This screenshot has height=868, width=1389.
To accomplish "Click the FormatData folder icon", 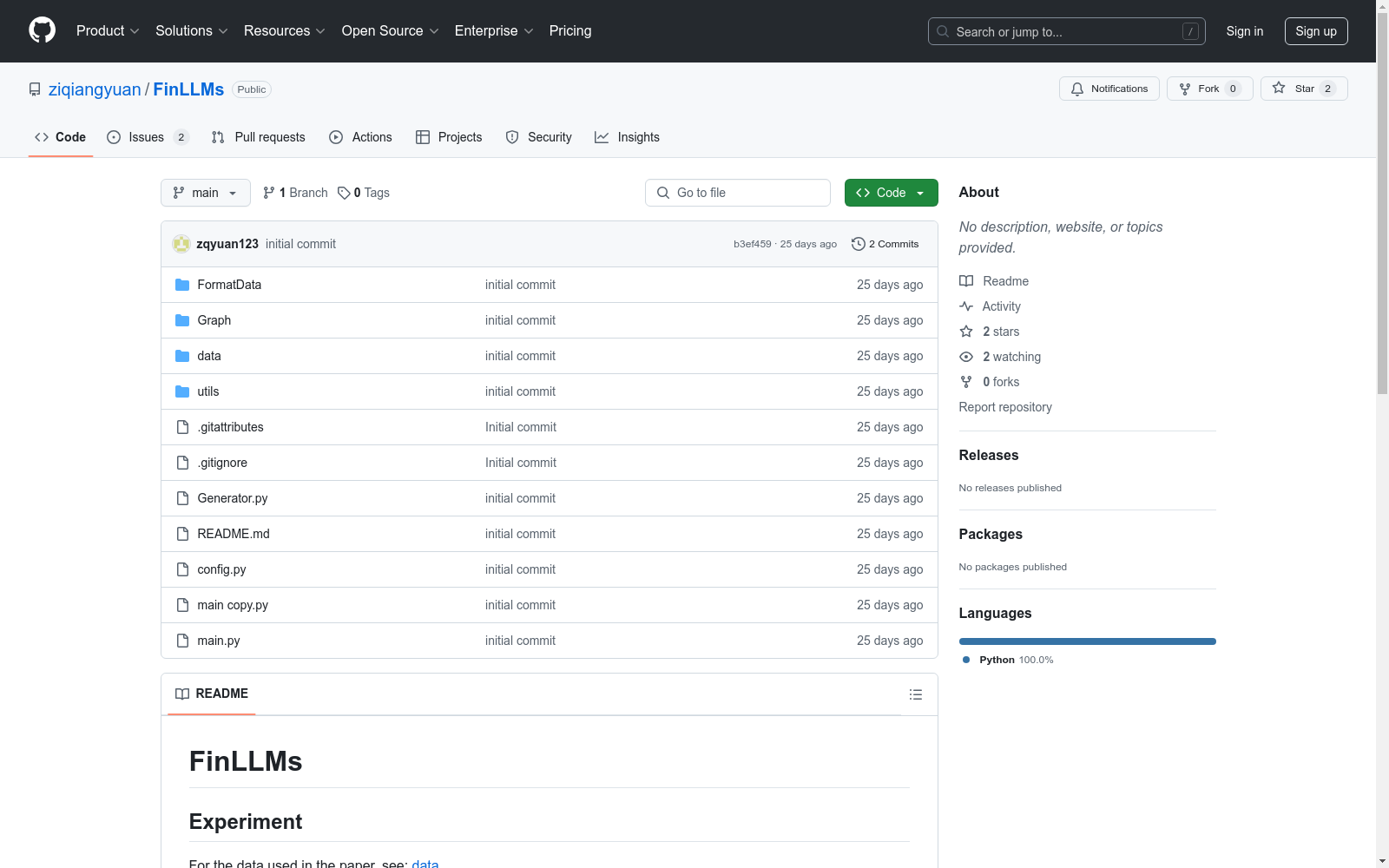I will (x=182, y=285).
